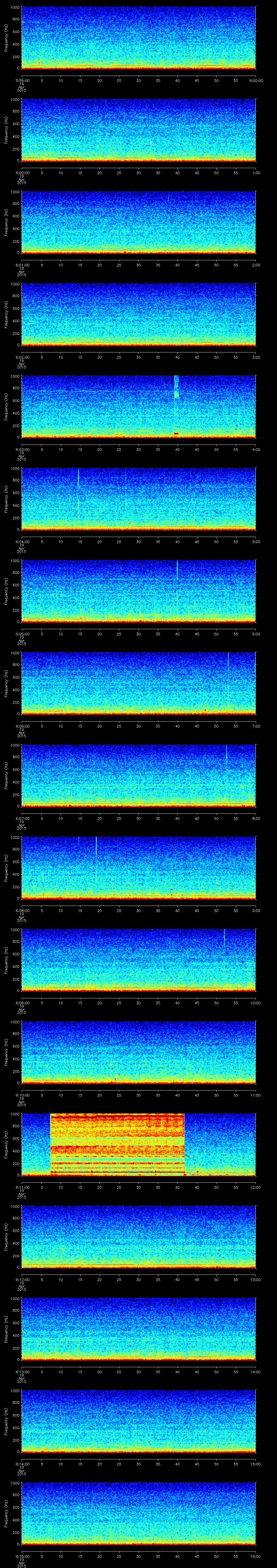Click the 9:00 end time label
Image resolution: width=277 pixels, height=1568 pixels.
(x=256, y=910)
